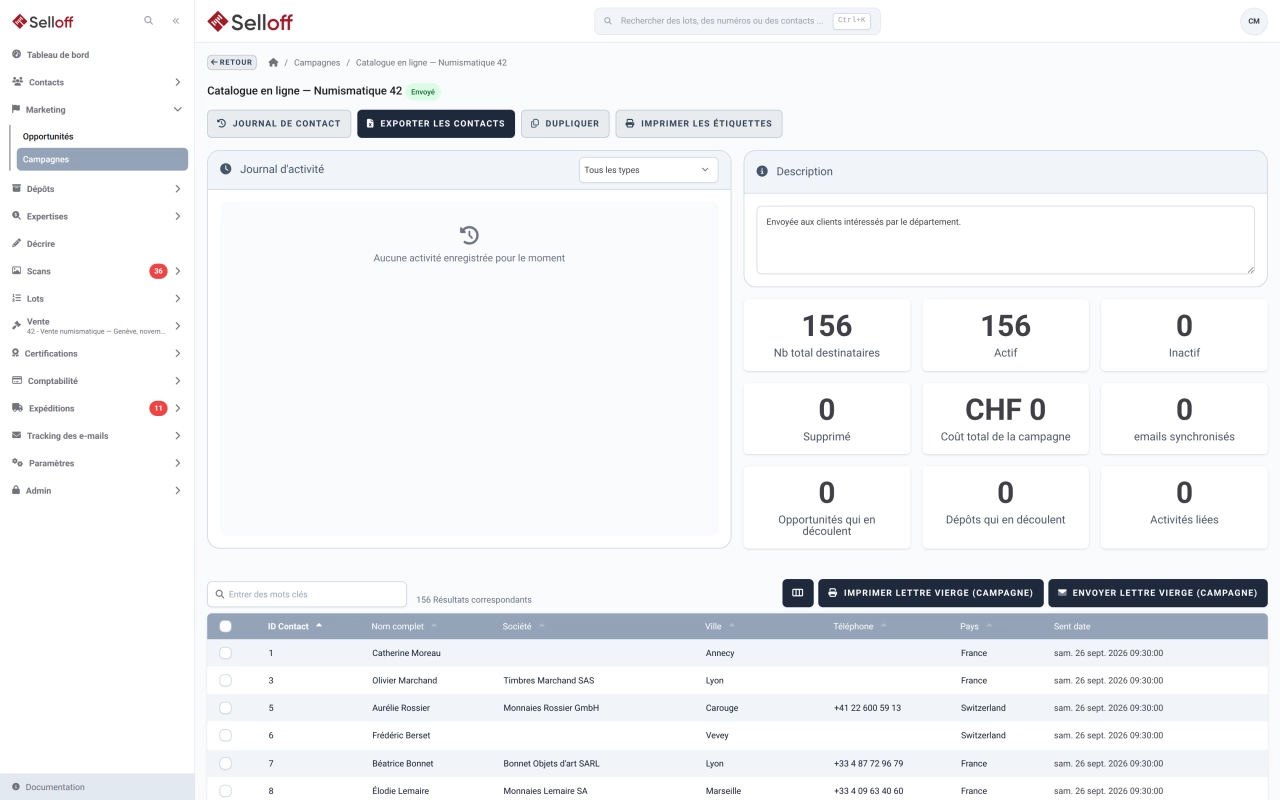
Task: Click the Selloff logo in top header
Action: pyautogui.click(x=250, y=21)
